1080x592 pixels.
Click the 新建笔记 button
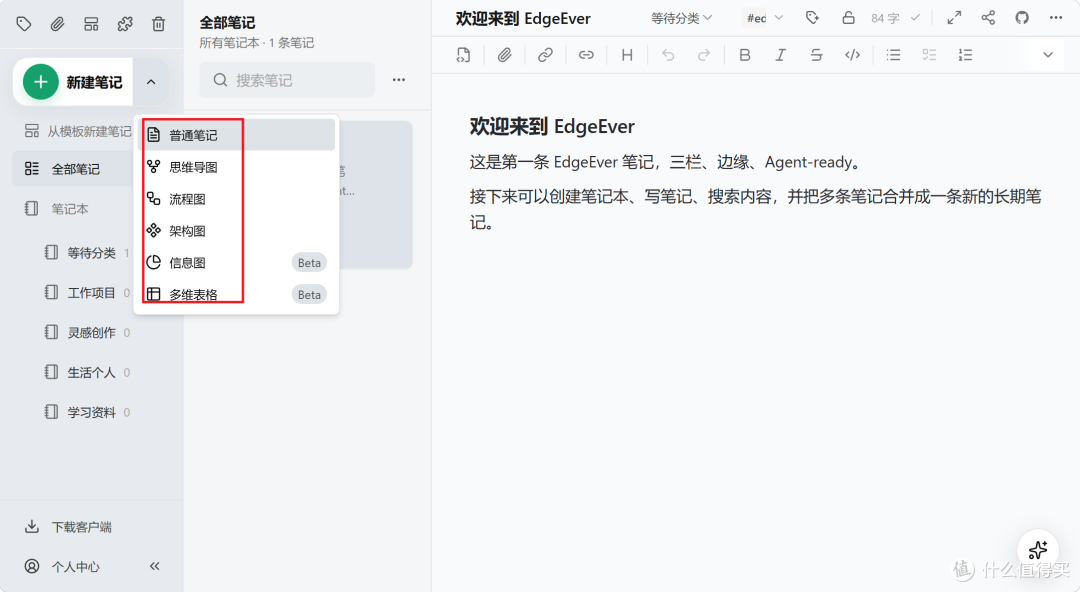point(73,82)
